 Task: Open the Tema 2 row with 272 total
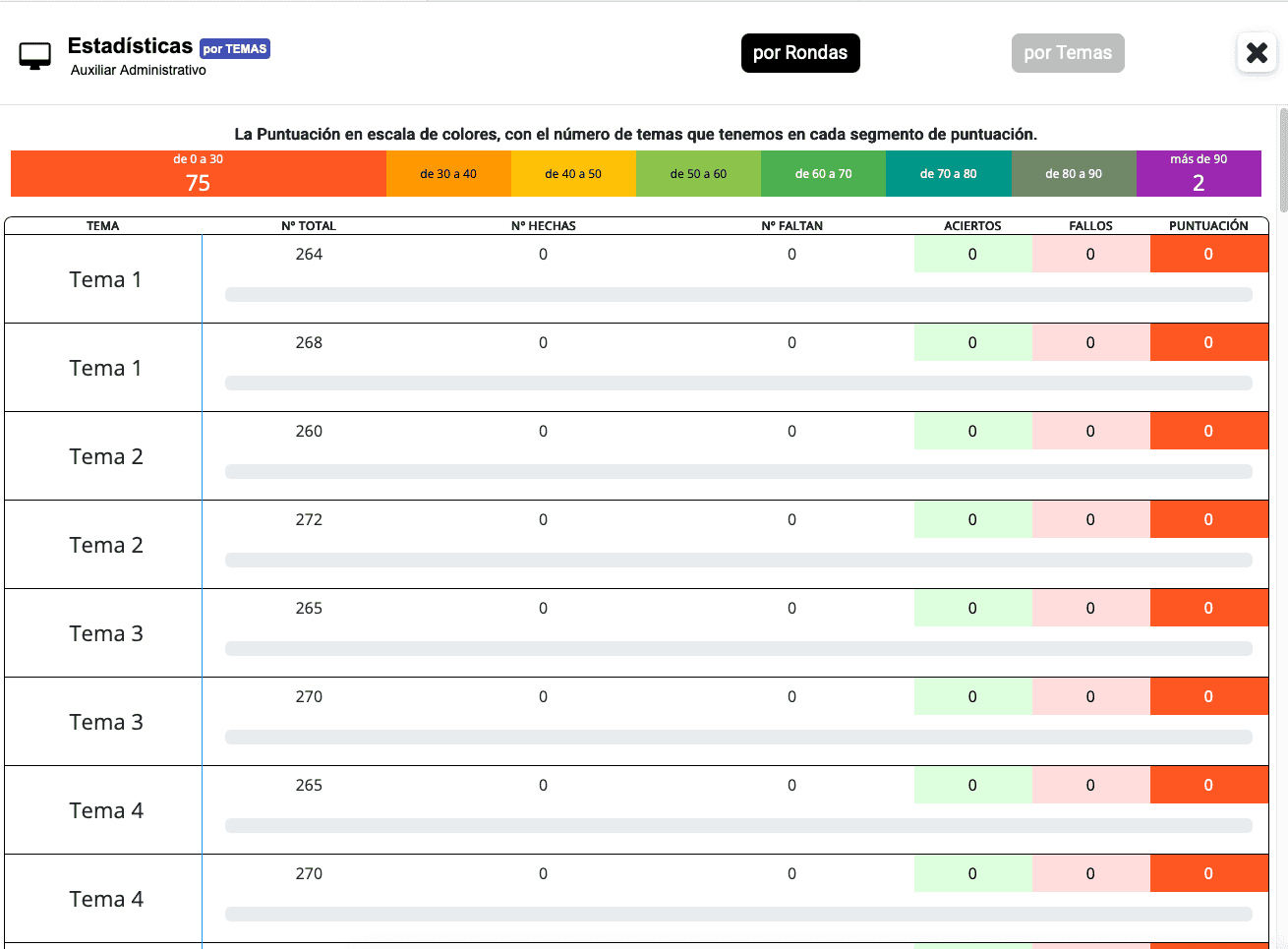pos(105,545)
